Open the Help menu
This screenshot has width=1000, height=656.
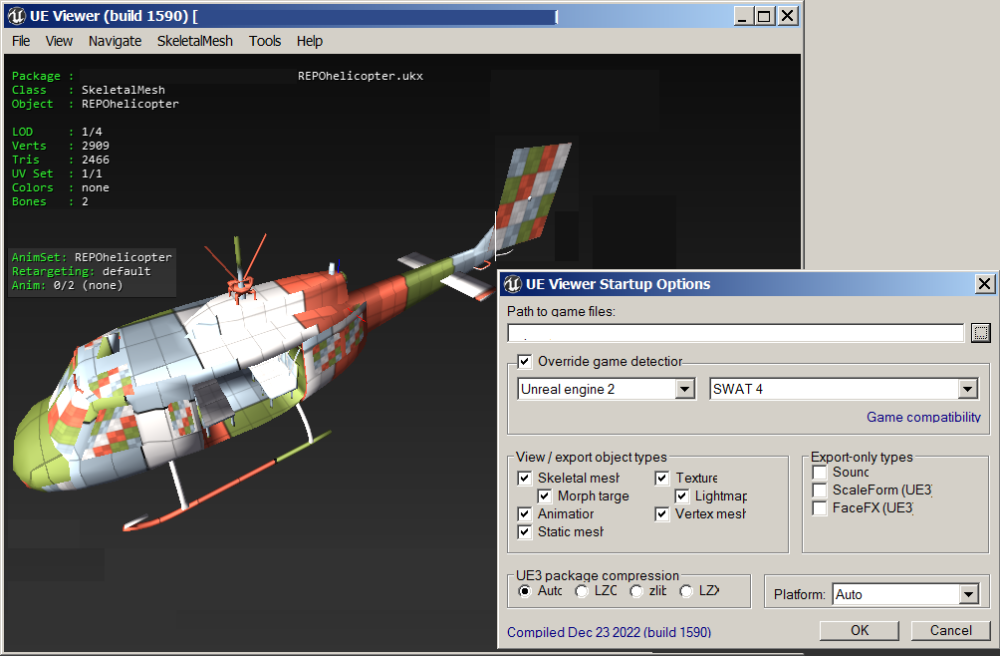(309, 41)
